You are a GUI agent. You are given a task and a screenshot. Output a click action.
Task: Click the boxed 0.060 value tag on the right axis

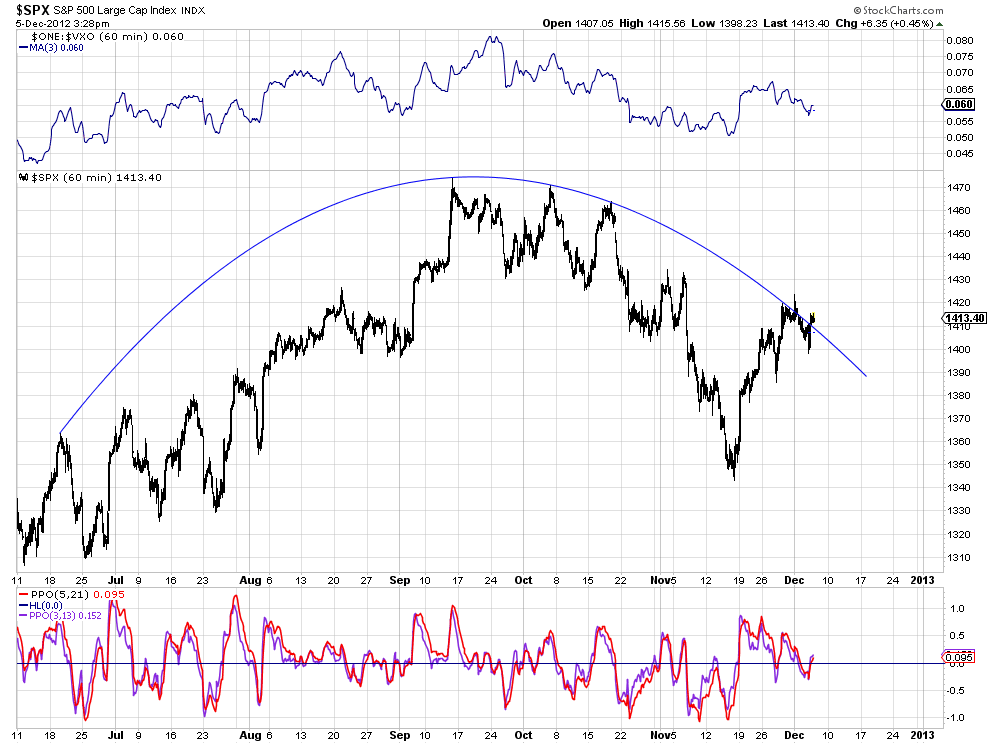pyautogui.click(x=958, y=104)
